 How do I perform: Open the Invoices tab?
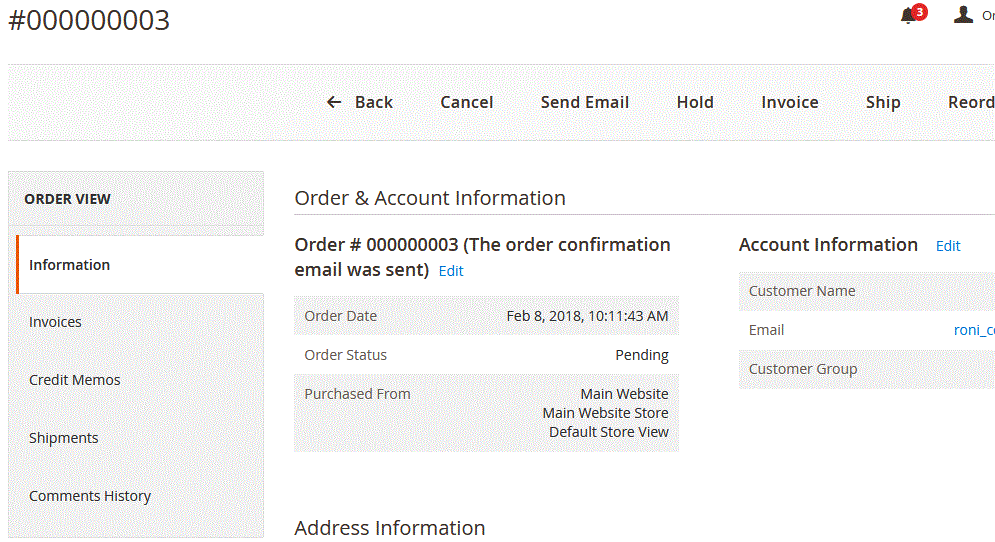(x=140, y=322)
